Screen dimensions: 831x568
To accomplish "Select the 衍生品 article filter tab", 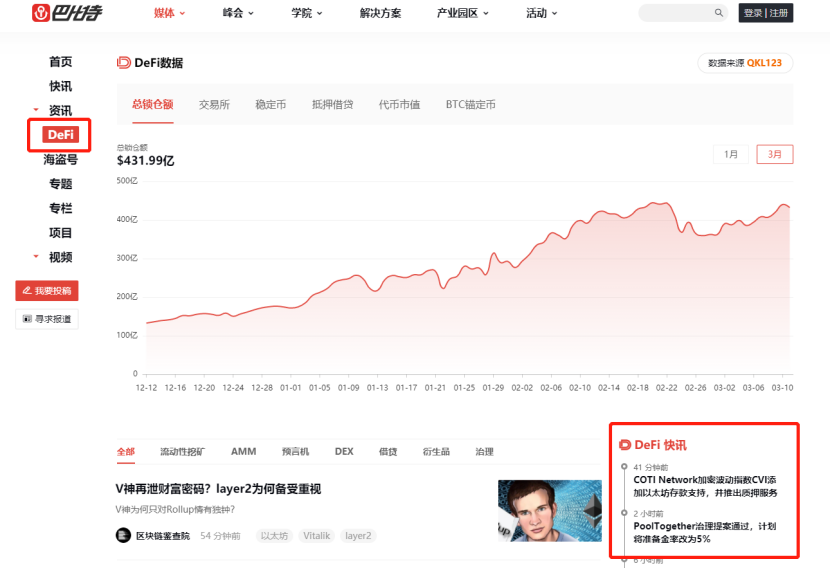I will (436, 451).
